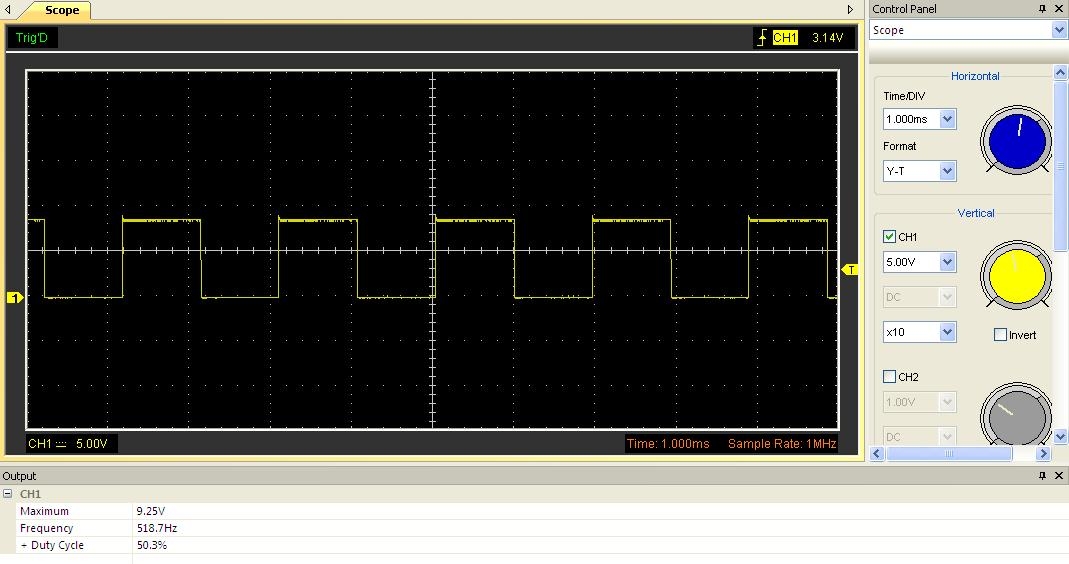This screenshot has width=1069, height=564.
Task: Click the horizontal scrollbar right arrow
Action: 1043,454
